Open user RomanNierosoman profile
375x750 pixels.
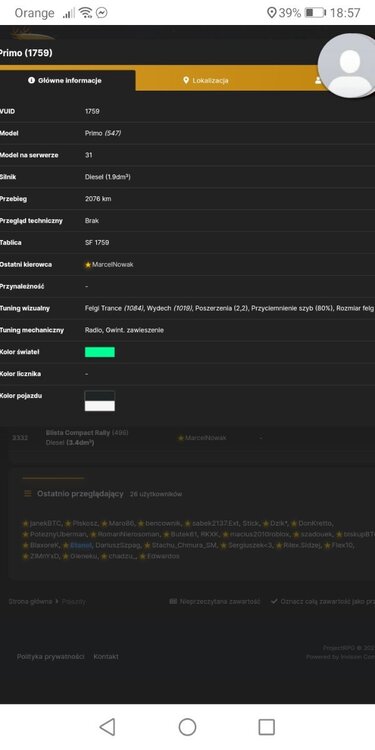coord(128,534)
